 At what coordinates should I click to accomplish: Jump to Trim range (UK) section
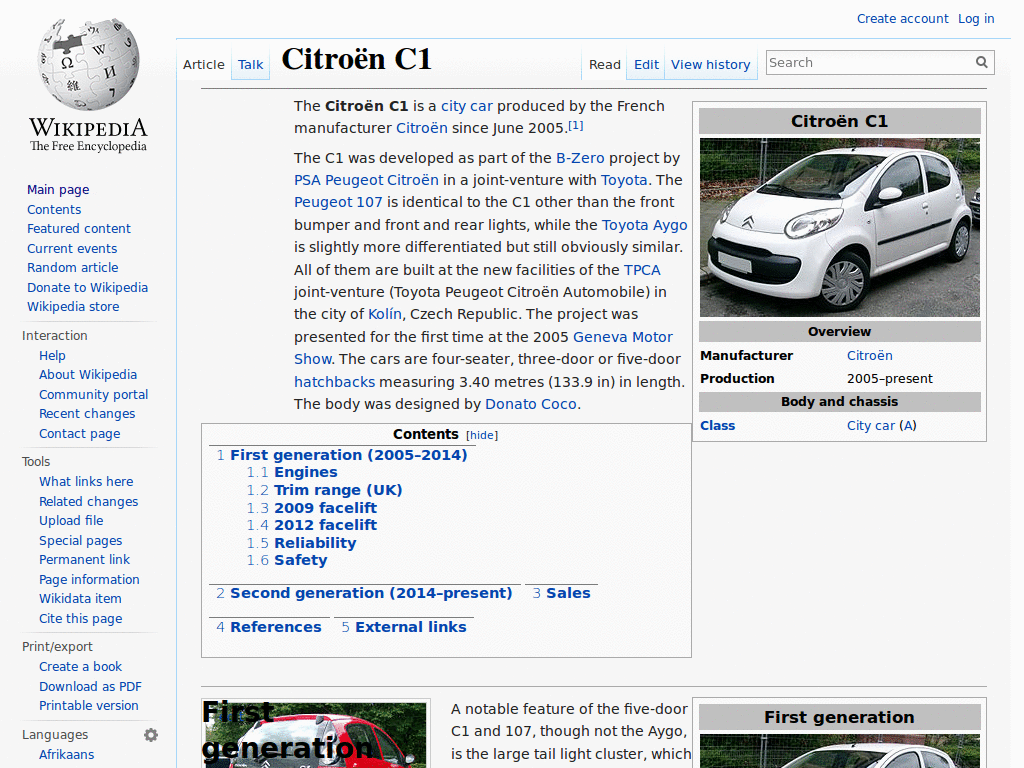[x=338, y=490]
